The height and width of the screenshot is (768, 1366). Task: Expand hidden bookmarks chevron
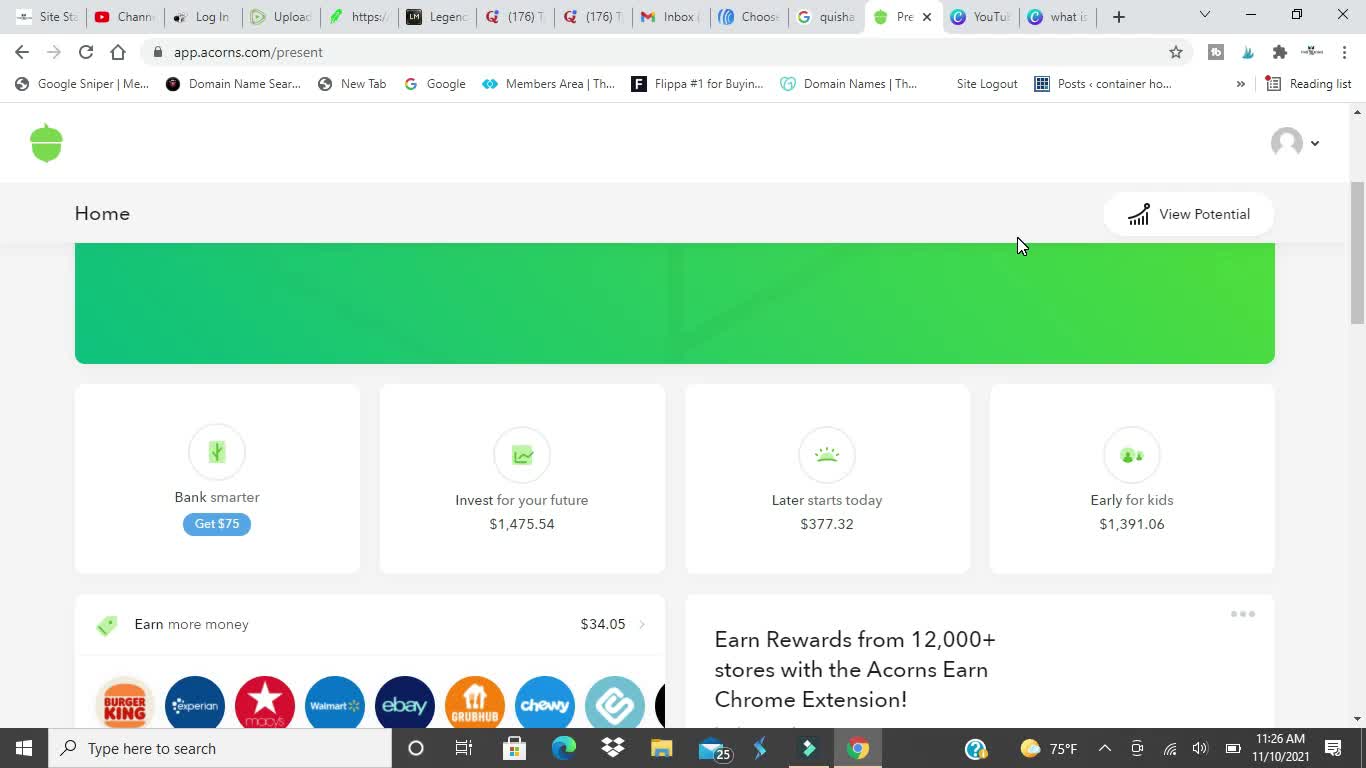point(1241,84)
